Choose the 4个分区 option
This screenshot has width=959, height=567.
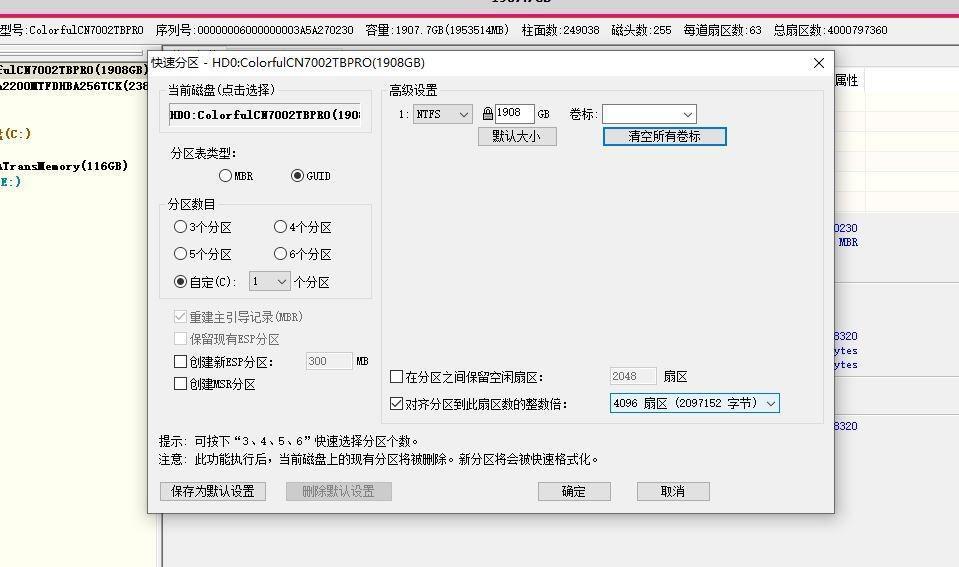(x=280, y=227)
